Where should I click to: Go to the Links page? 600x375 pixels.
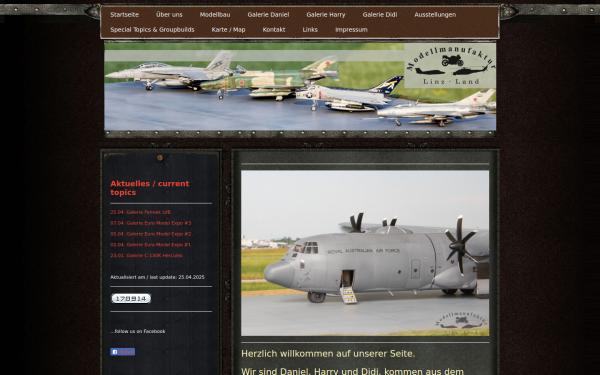coord(310,29)
